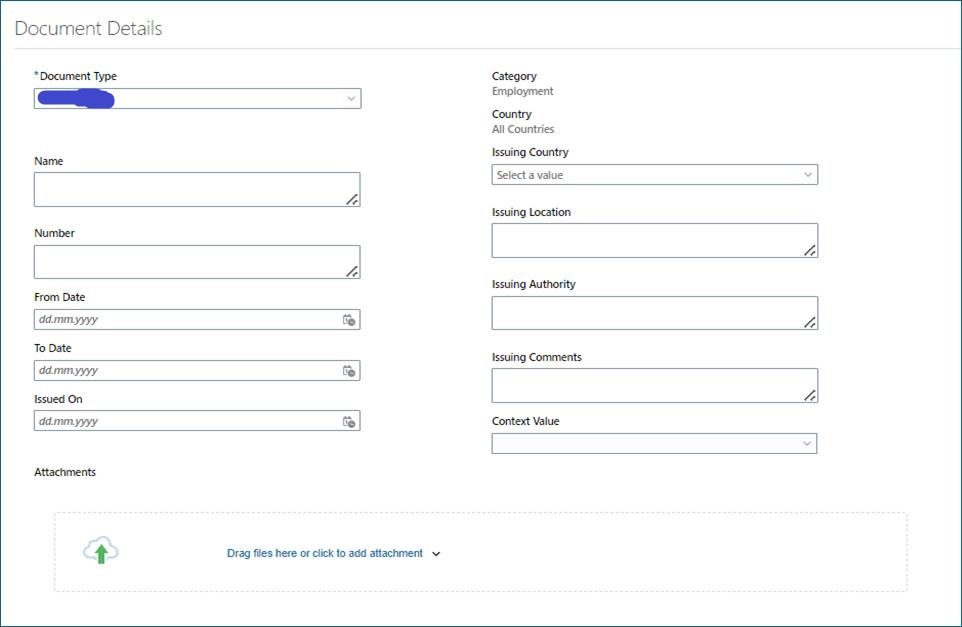Screen dimensions: 962x627
Task: Click the Document Type label
Action: (78, 76)
